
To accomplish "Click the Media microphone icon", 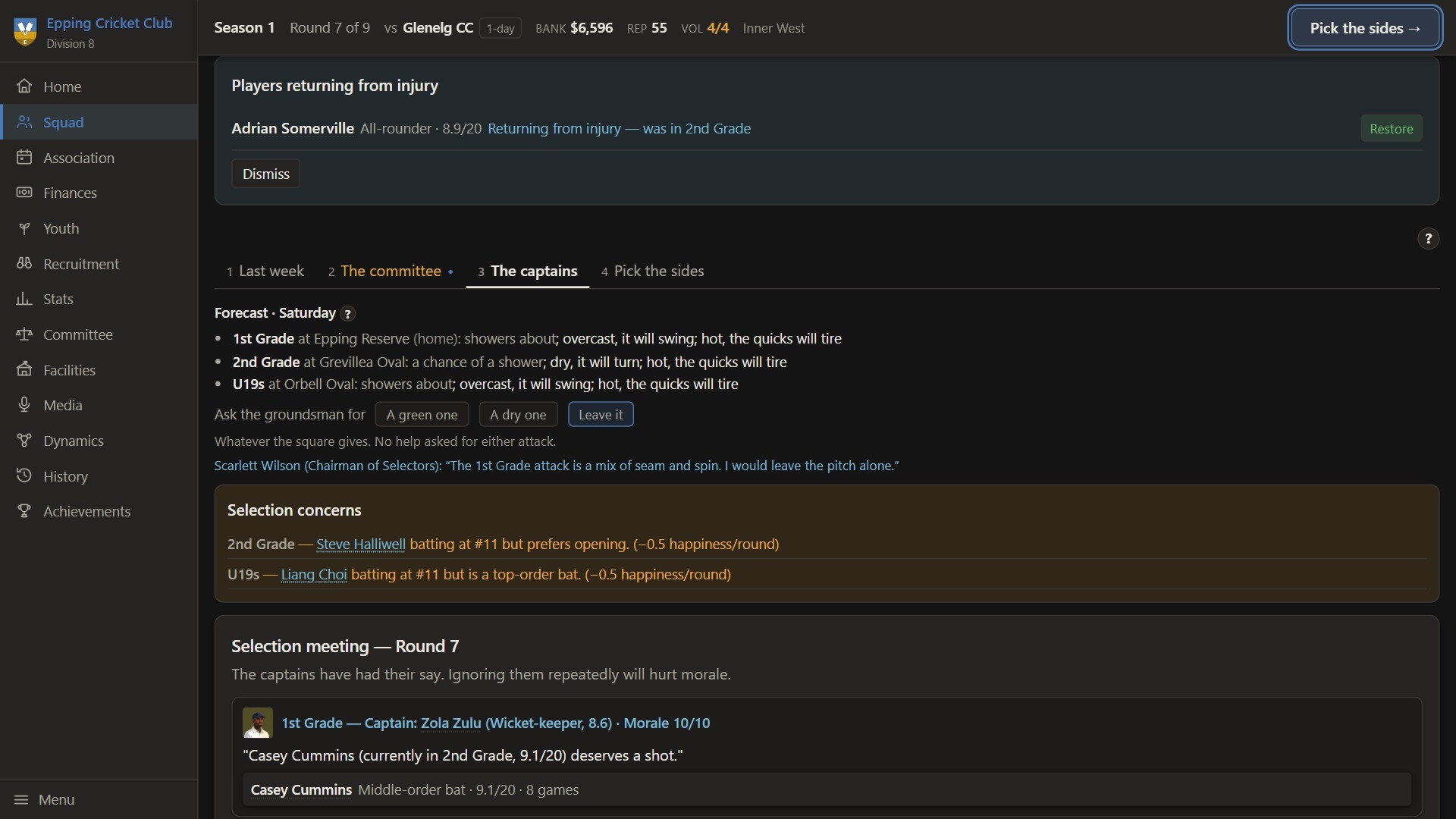I will (x=24, y=404).
